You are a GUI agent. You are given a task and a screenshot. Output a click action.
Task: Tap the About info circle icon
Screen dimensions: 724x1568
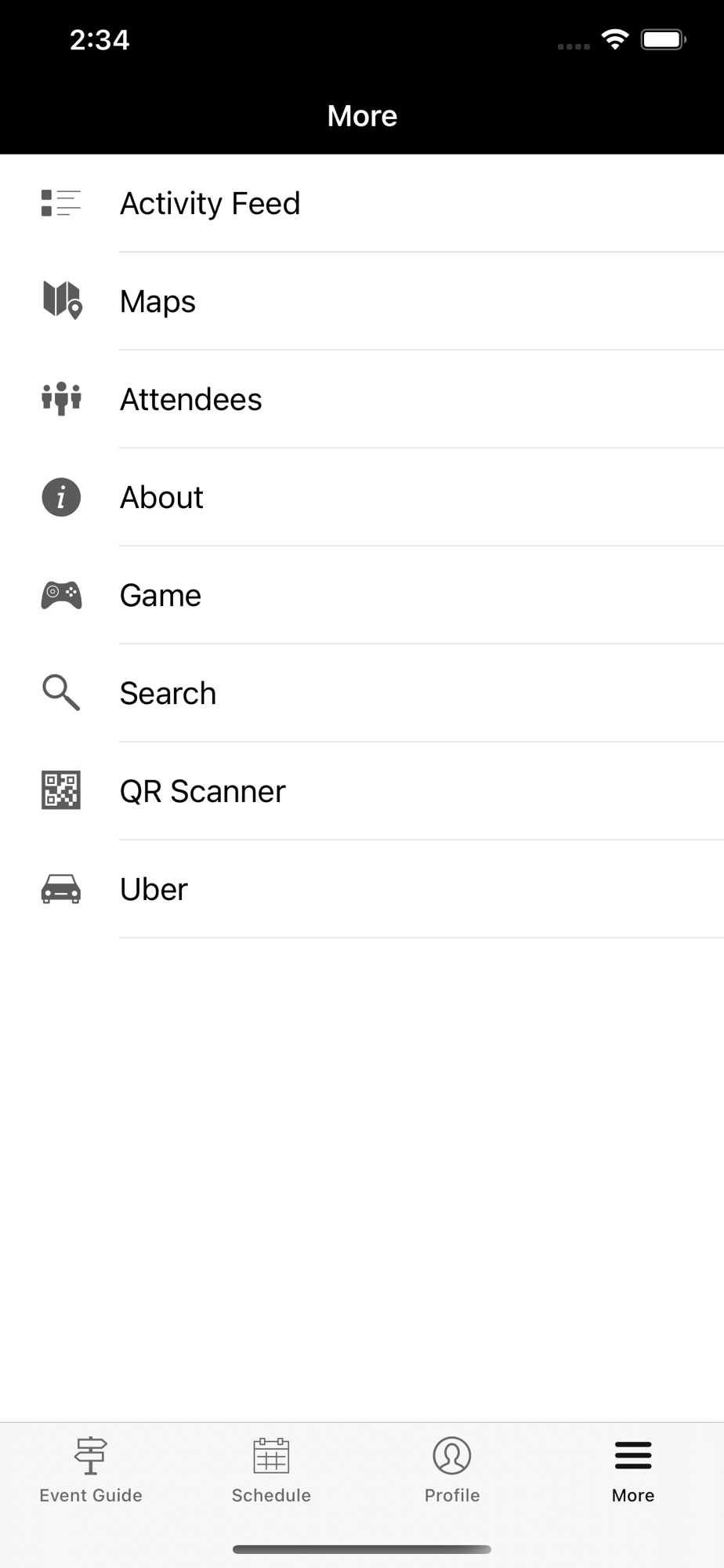[61, 497]
